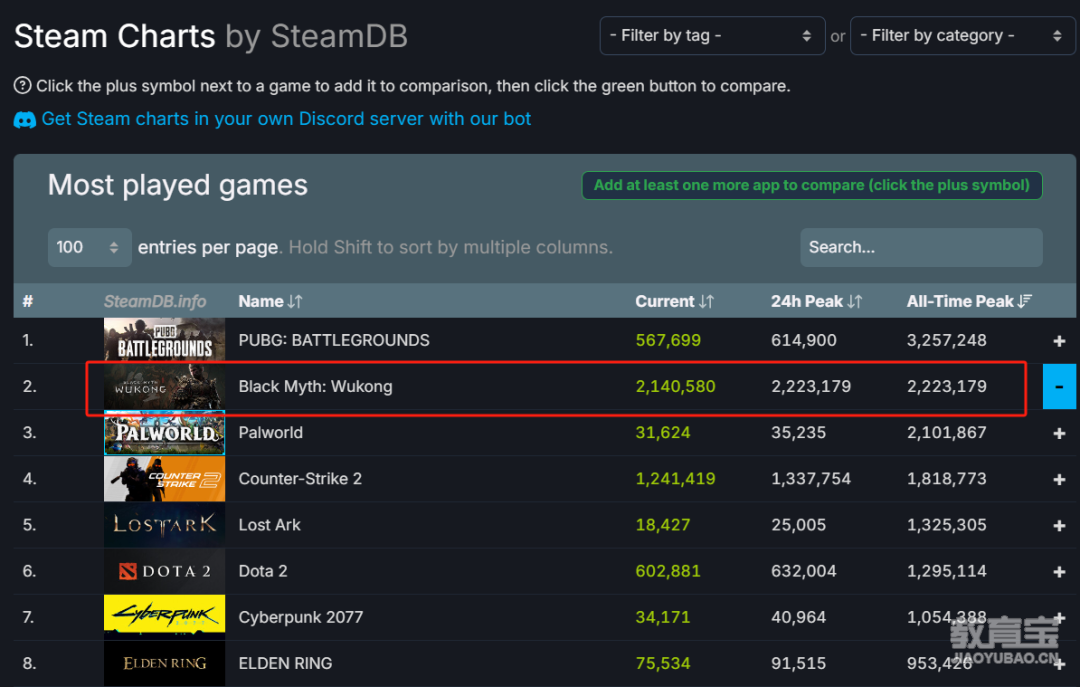This screenshot has width=1080, height=687.
Task: Select all-time peak value 2,101,867
Action: click(947, 433)
